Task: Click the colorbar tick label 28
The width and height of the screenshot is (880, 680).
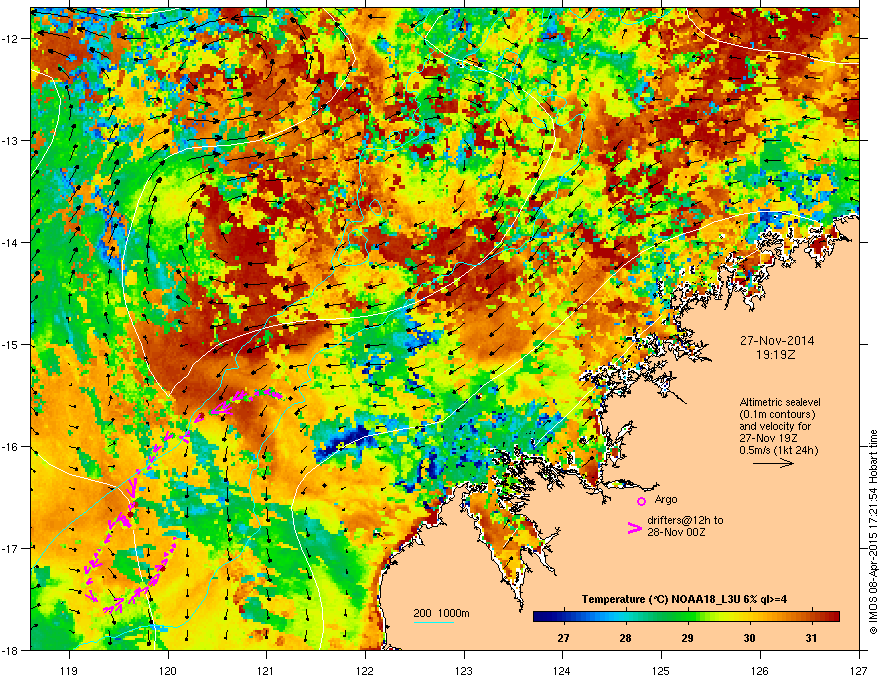Action: (x=625, y=638)
